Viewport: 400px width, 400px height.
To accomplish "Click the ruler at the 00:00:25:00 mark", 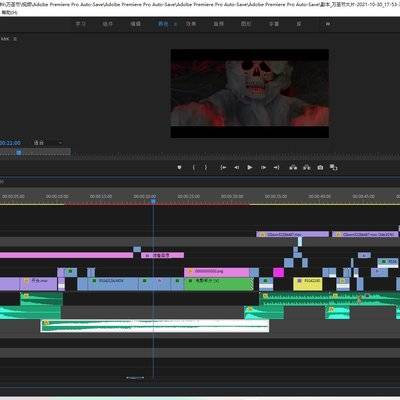I will (188, 196).
